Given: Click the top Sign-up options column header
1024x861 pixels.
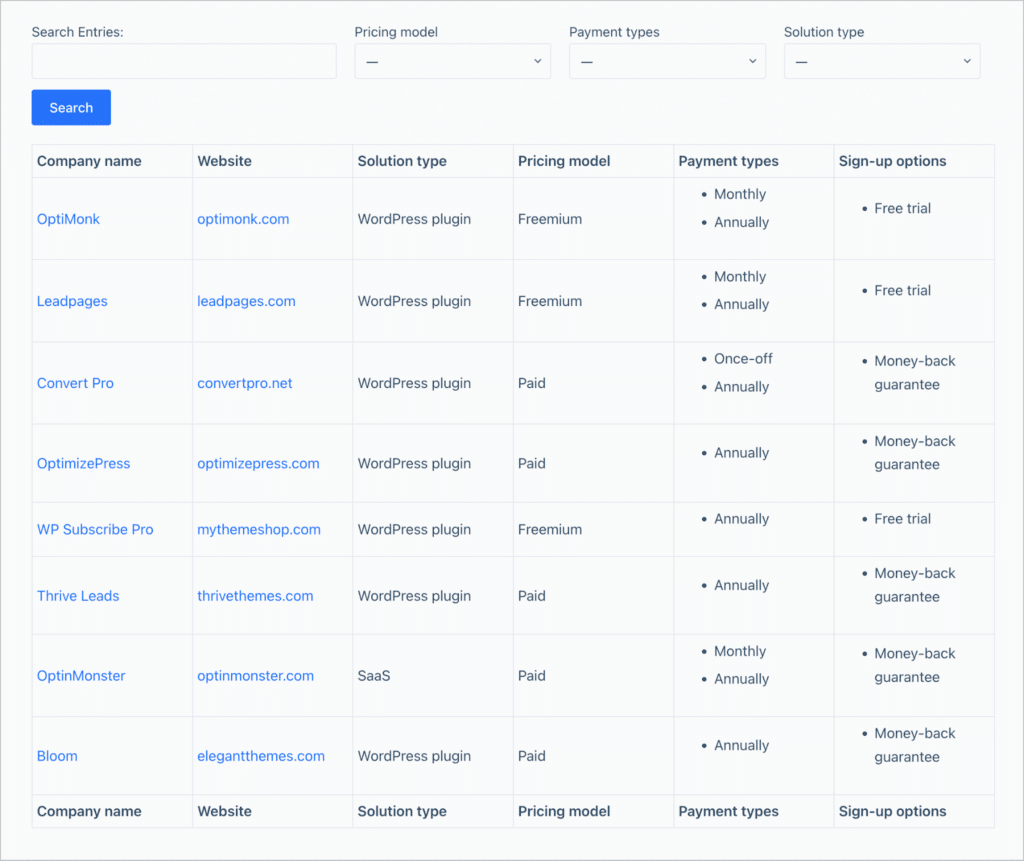Looking at the screenshot, I should coord(893,161).
